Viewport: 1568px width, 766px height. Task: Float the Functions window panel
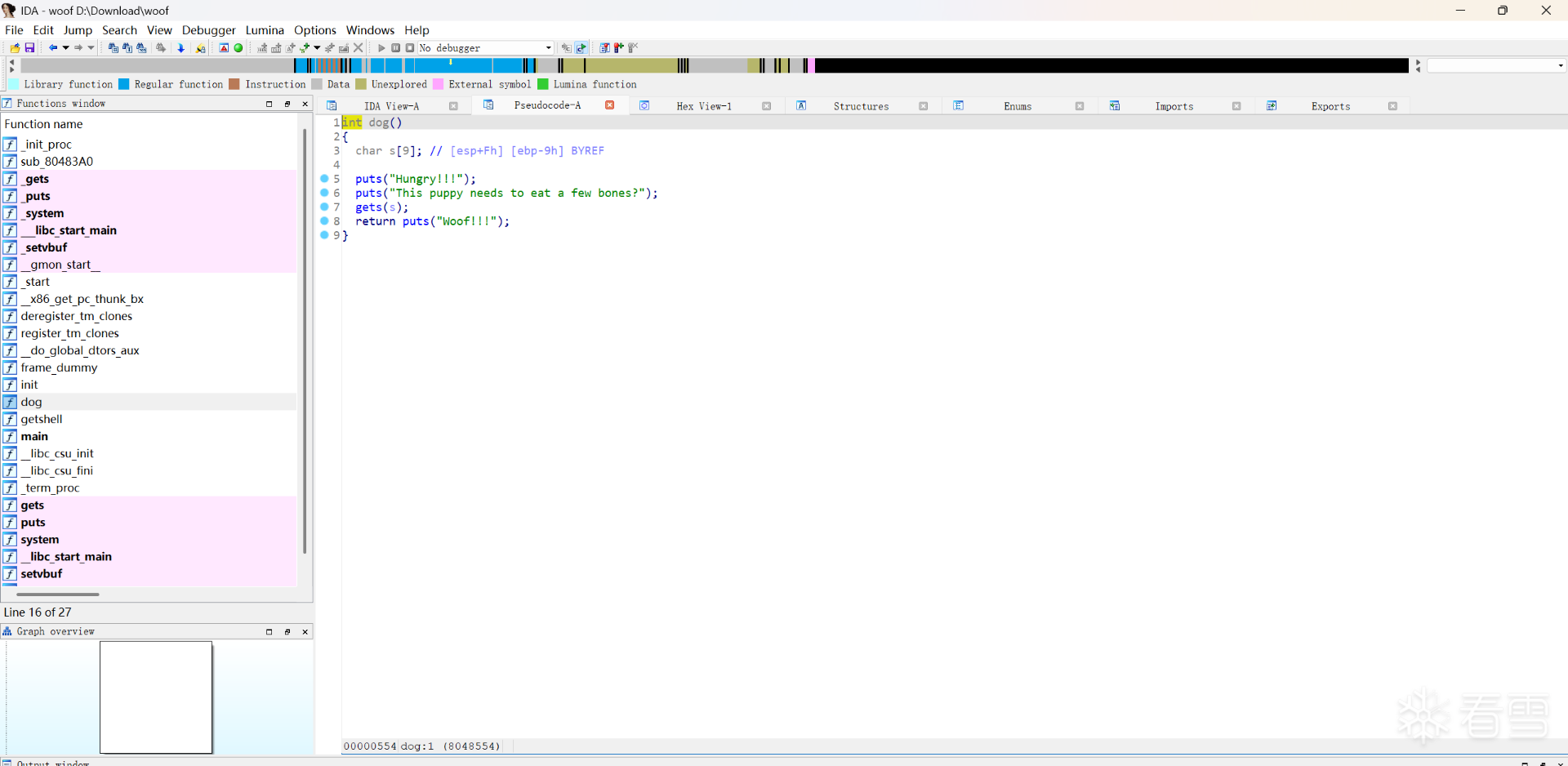(287, 104)
